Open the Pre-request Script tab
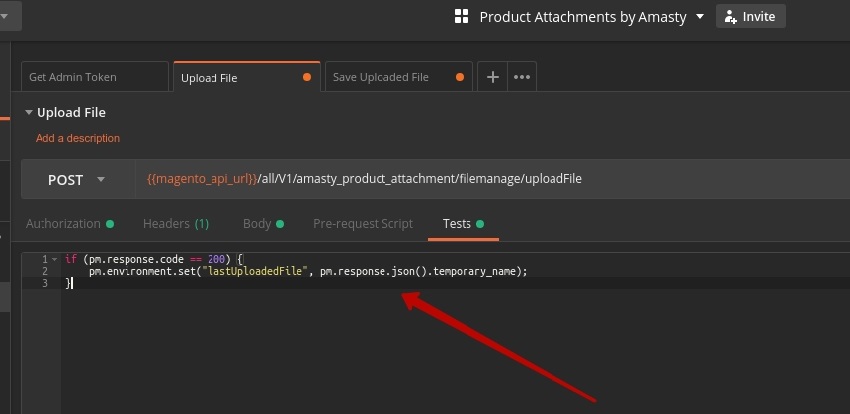 click(362, 224)
